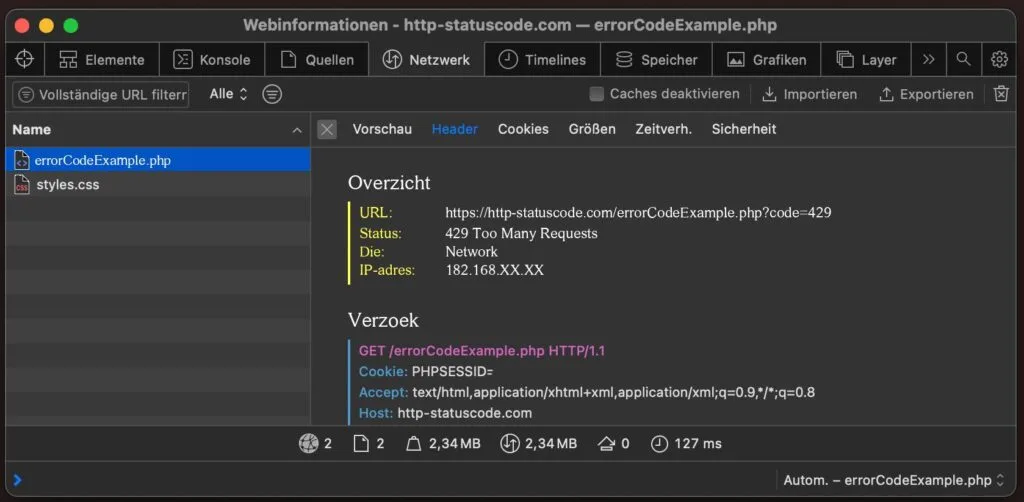Focus the Vollständige URL filter field
The height and width of the screenshot is (502, 1024).
point(101,95)
